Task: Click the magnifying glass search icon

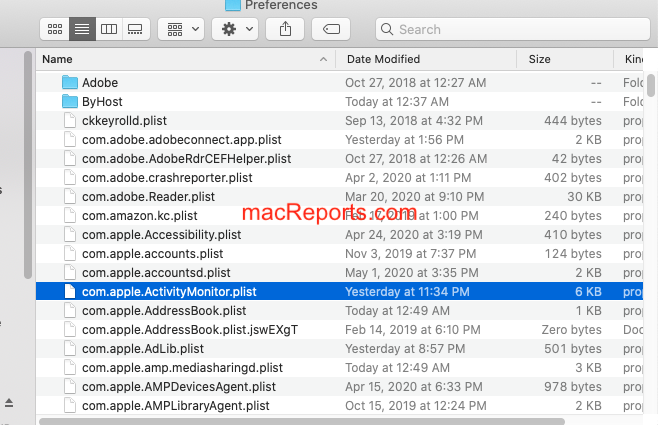Action: 386,29
